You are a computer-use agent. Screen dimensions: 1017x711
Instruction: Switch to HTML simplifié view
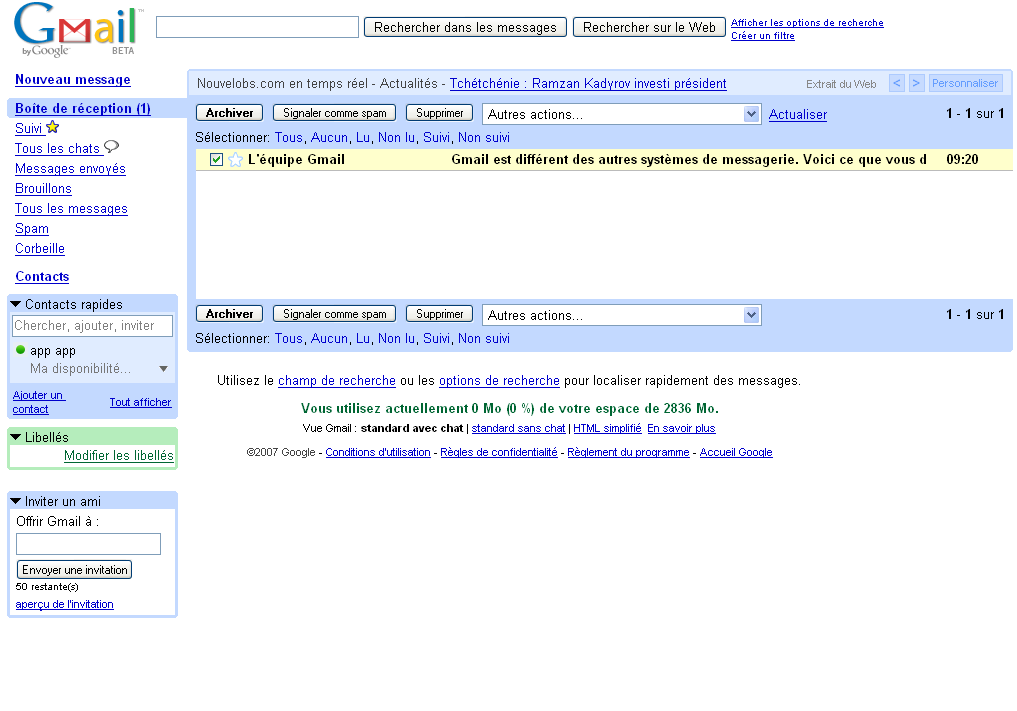(607, 428)
